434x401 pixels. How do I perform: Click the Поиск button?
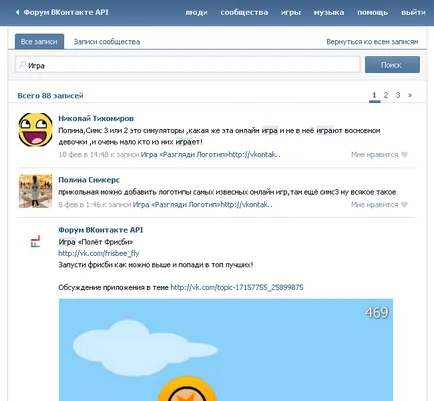coord(392,65)
